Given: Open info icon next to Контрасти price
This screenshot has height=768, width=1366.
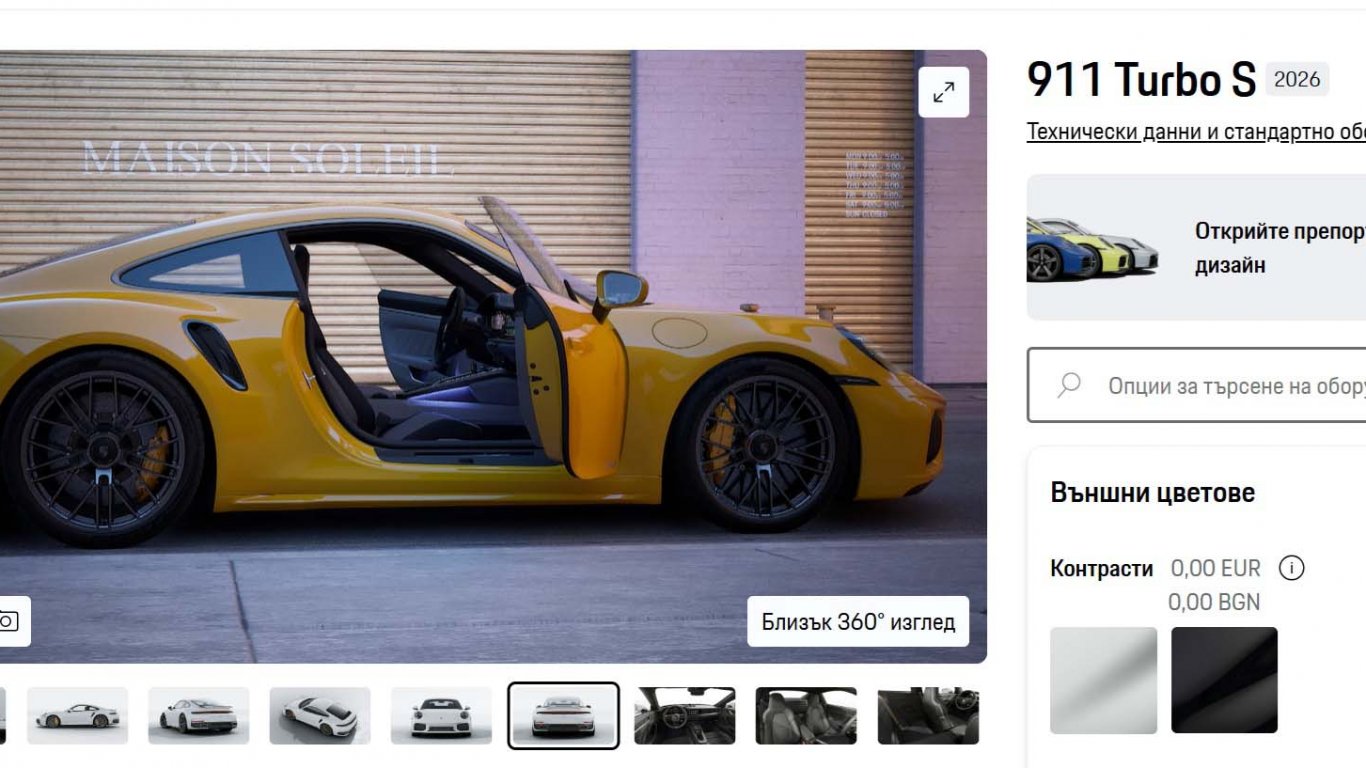Looking at the screenshot, I should (1292, 569).
